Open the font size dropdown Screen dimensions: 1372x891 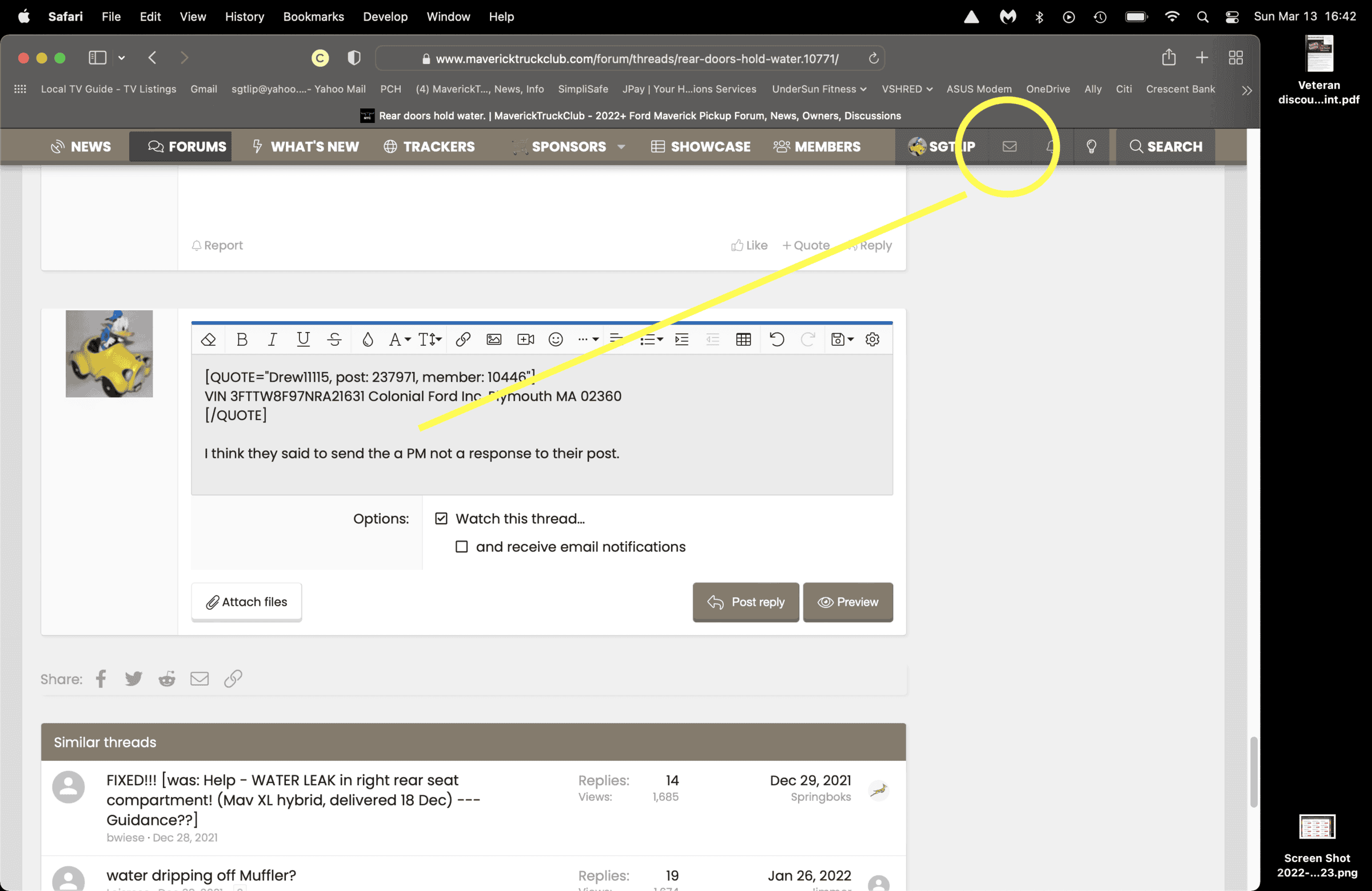[x=430, y=339]
